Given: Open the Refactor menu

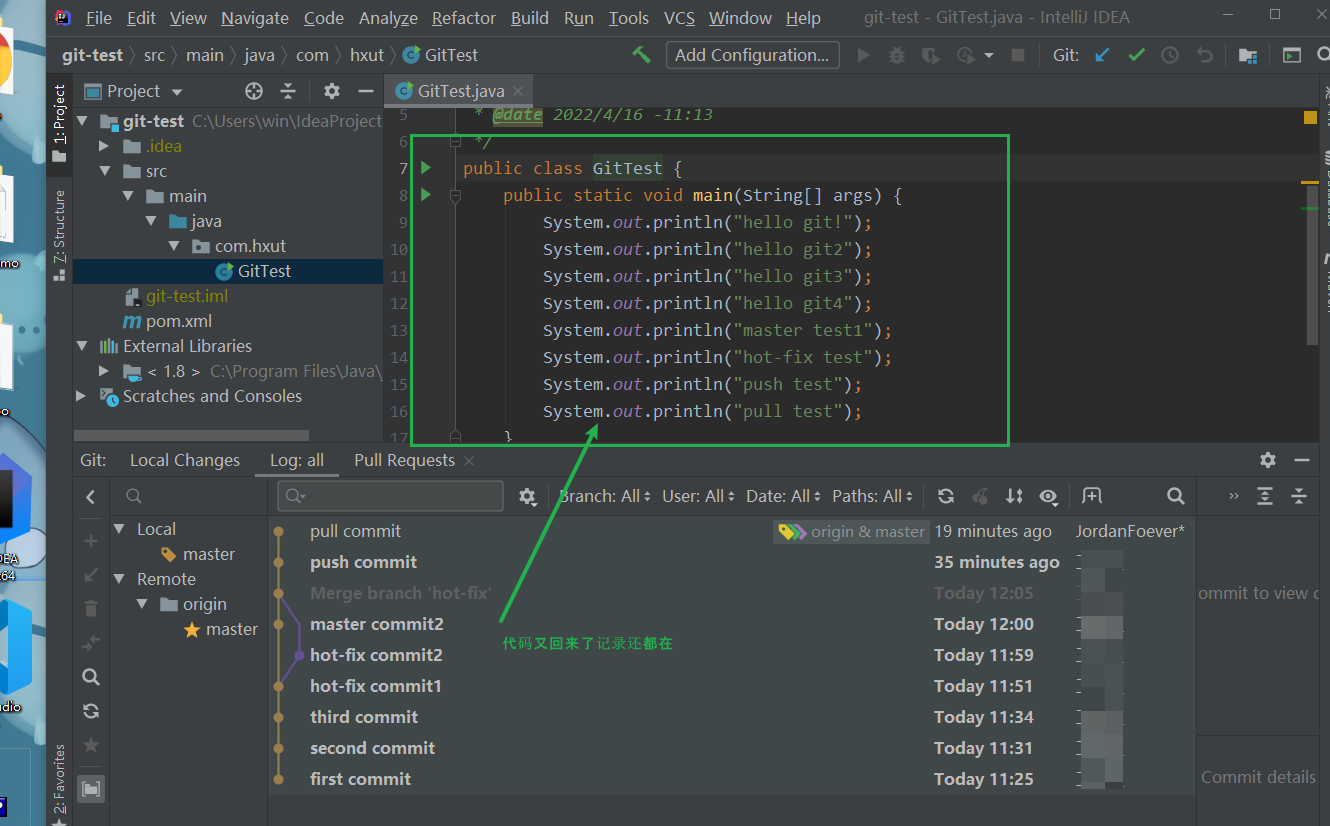Looking at the screenshot, I should pyautogui.click(x=464, y=18).
